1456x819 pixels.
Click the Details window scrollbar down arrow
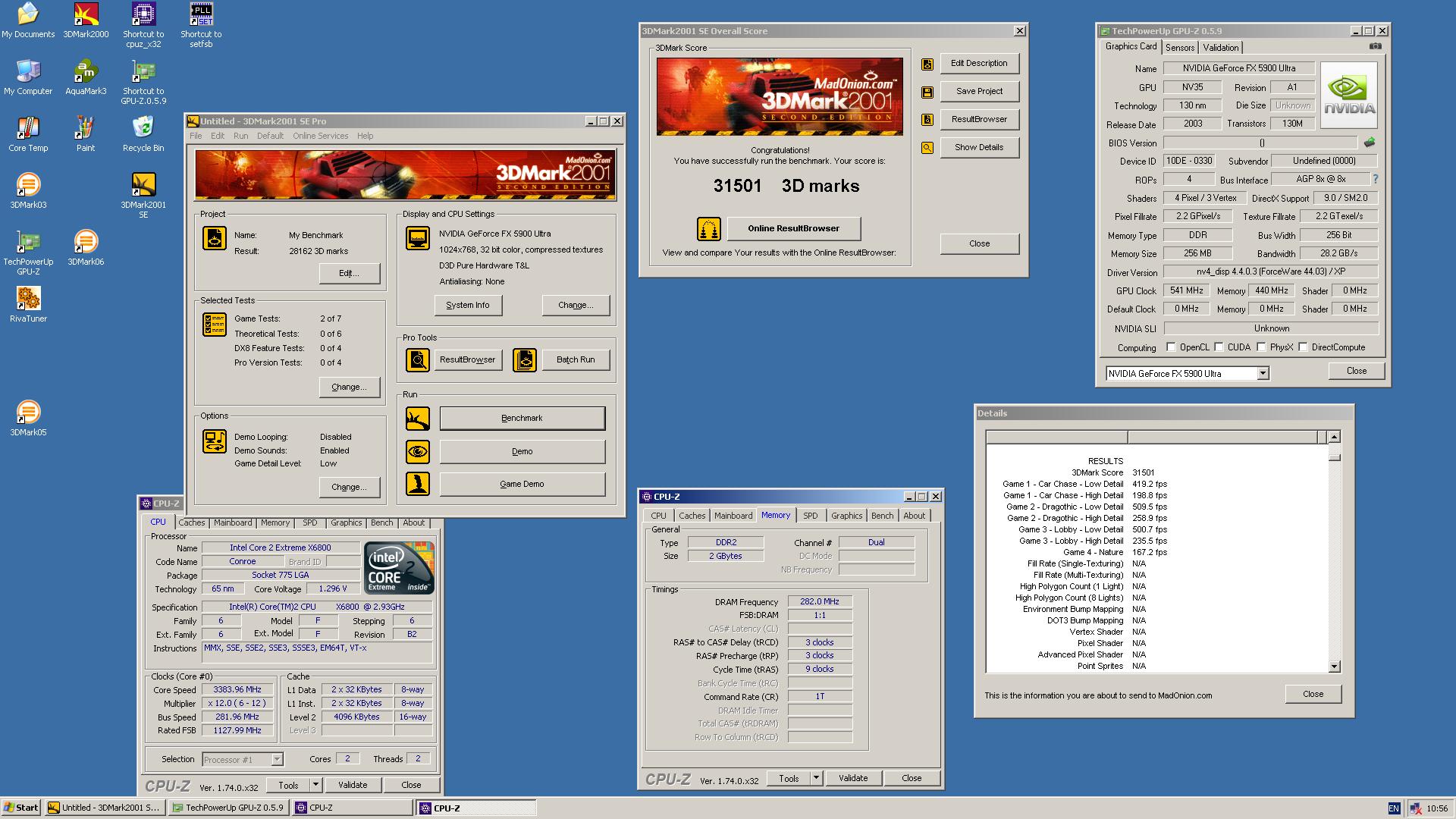[1334, 667]
